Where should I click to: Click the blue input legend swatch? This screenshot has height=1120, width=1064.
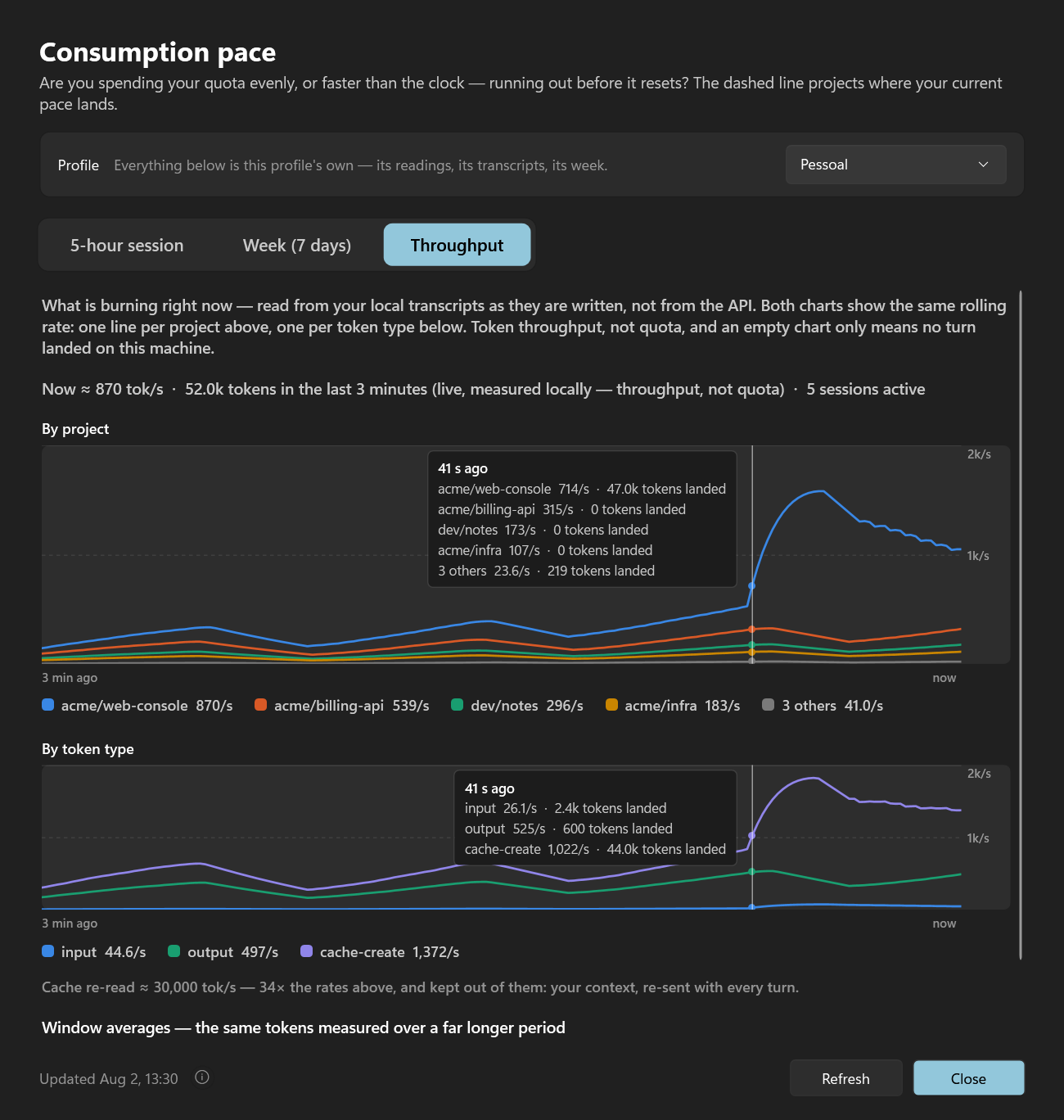[48, 951]
